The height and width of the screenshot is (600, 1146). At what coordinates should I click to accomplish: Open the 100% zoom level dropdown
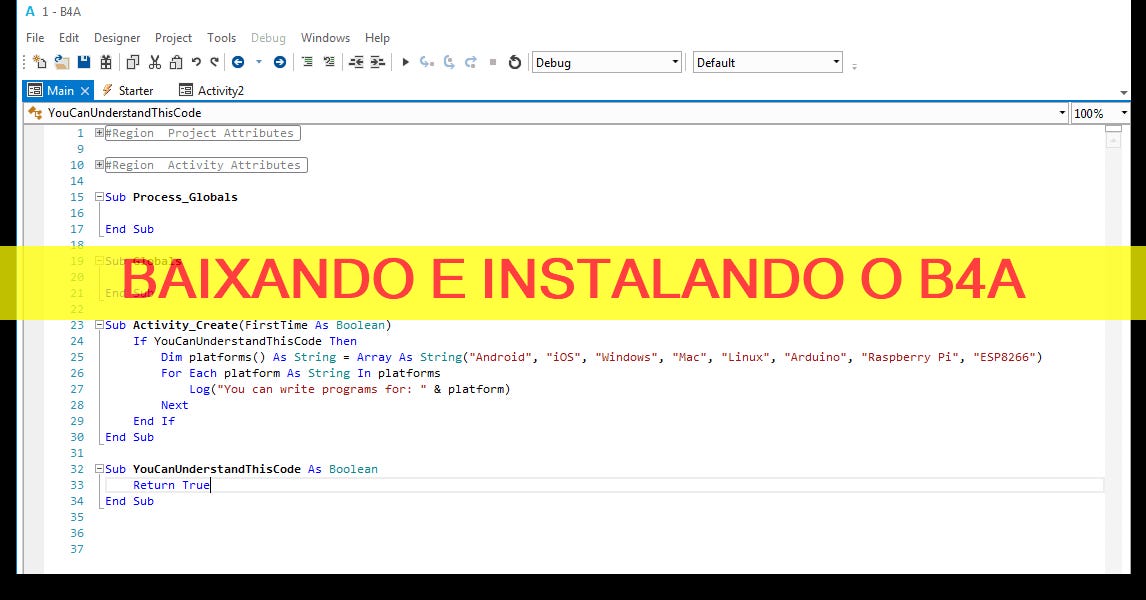(x=1124, y=113)
